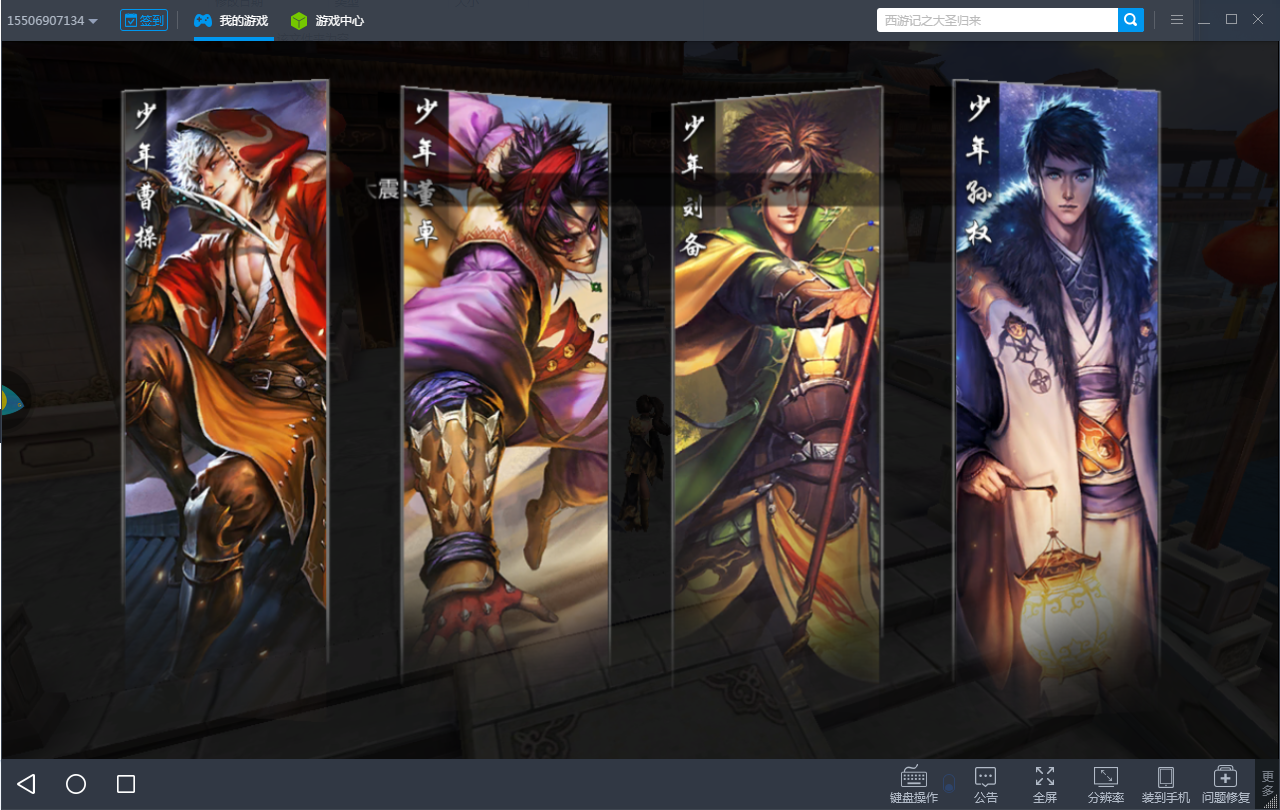Switch to the 我的游戏 tab
1280x810 pixels.
click(x=232, y=20)
